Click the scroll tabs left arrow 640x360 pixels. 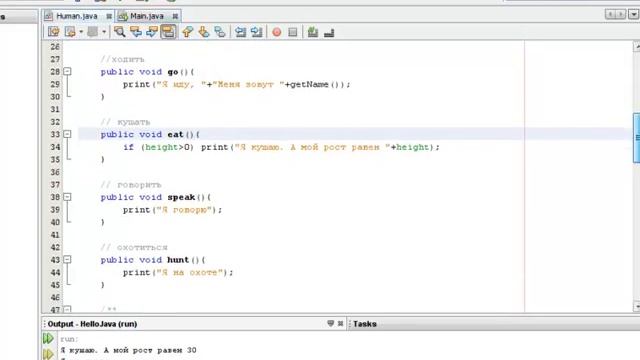[611, 15]
